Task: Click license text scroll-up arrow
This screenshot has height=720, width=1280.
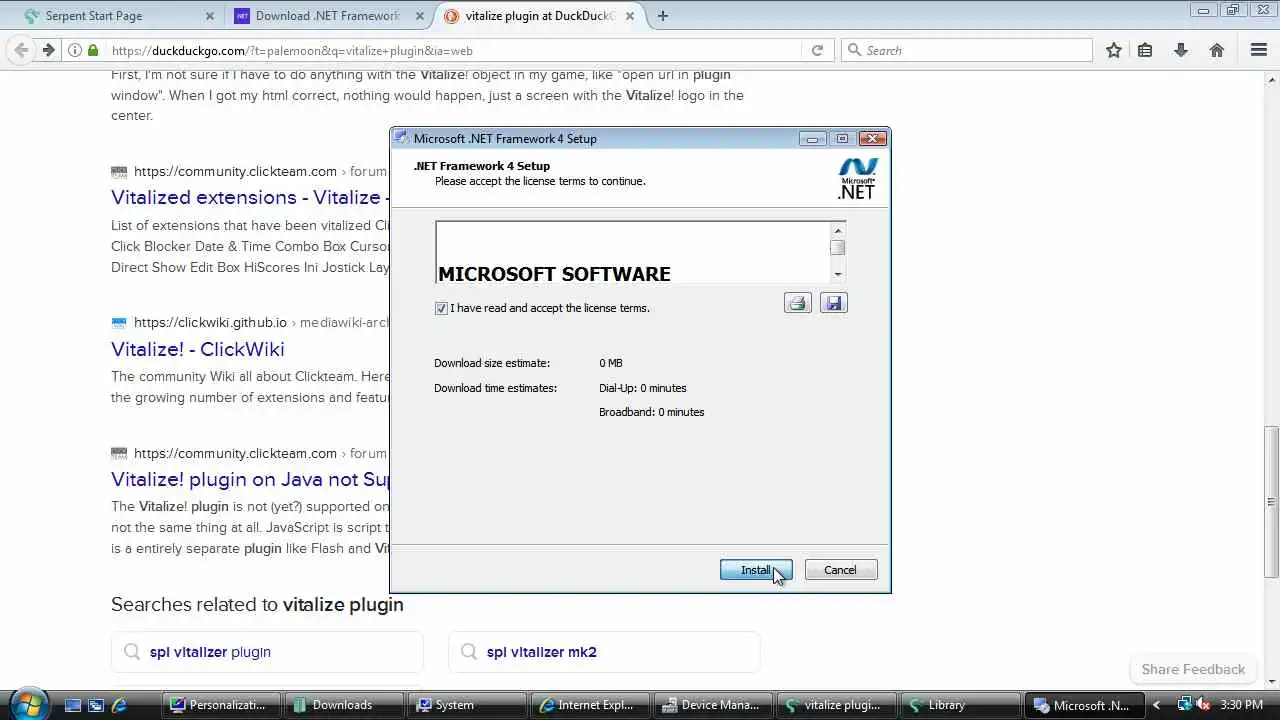Action: 838,231
